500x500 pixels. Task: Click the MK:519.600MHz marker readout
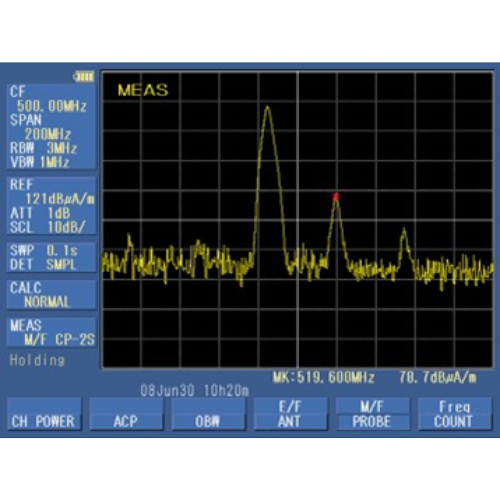pyautogui.click(x=323, y=378)
